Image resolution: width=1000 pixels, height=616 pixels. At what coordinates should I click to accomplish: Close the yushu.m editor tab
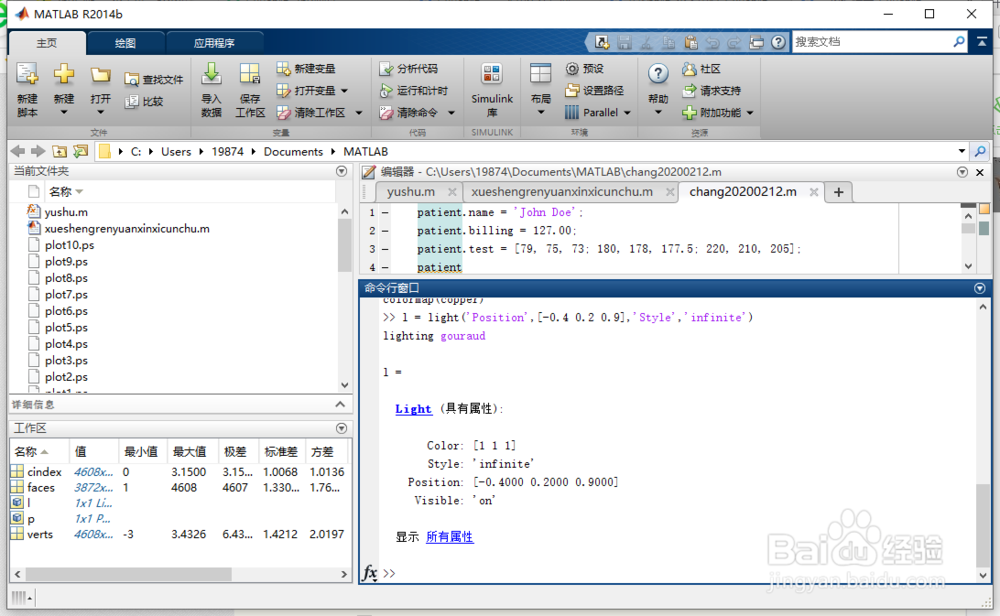[x=452, y=192]
